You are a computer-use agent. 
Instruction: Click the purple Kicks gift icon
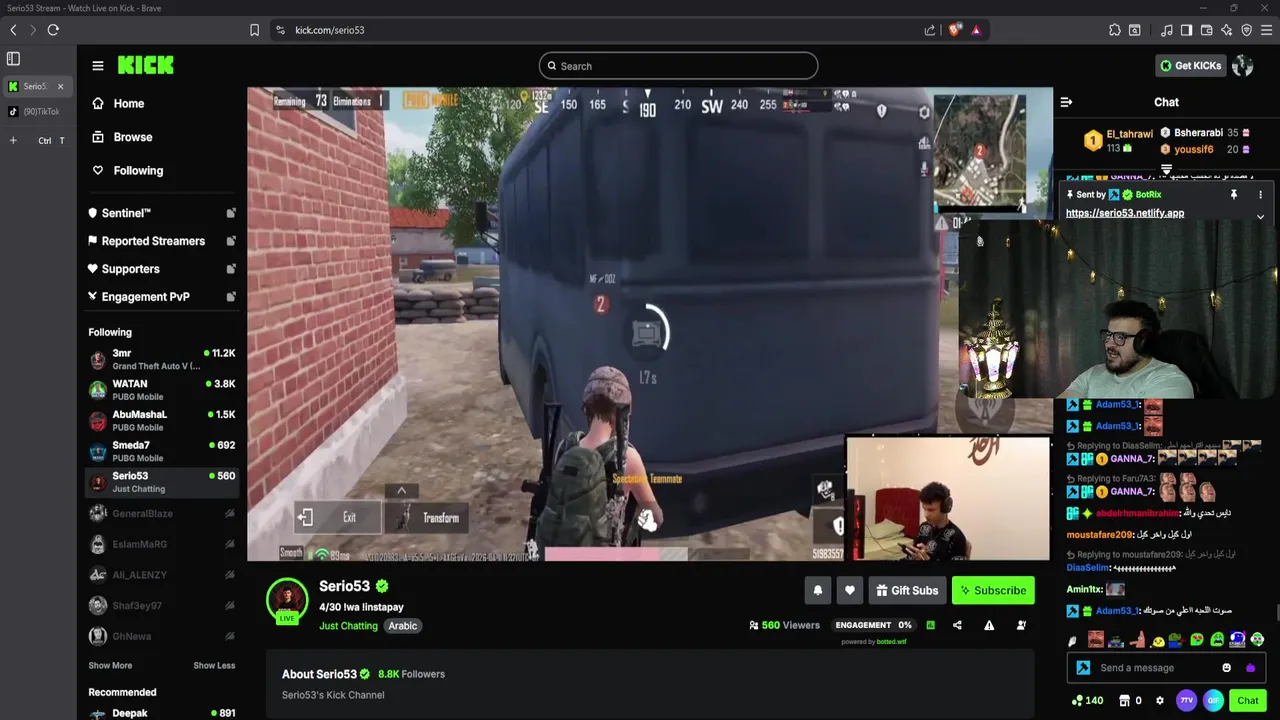pos(1250,668)
